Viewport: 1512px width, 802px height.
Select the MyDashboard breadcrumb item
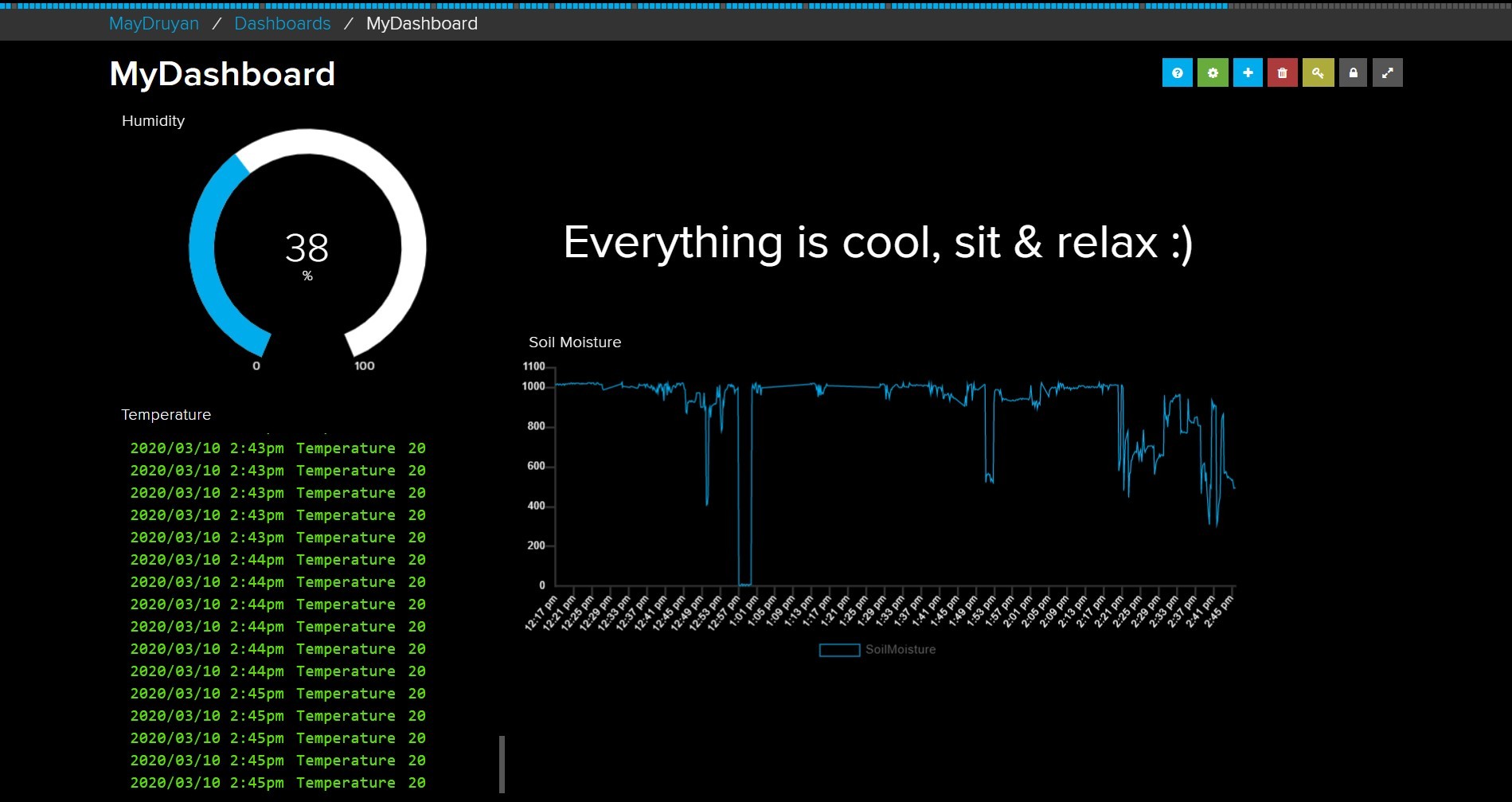click(420, 23)
